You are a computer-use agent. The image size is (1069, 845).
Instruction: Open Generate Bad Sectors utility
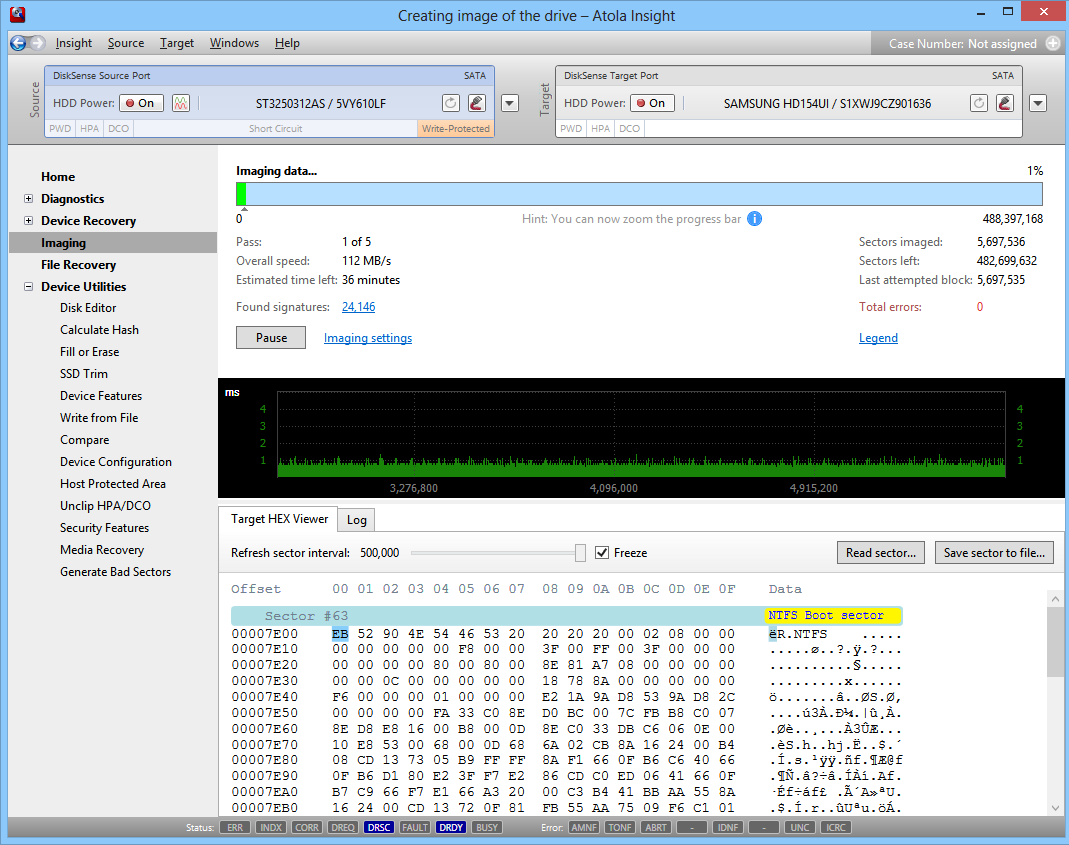[x=115, y=572]
